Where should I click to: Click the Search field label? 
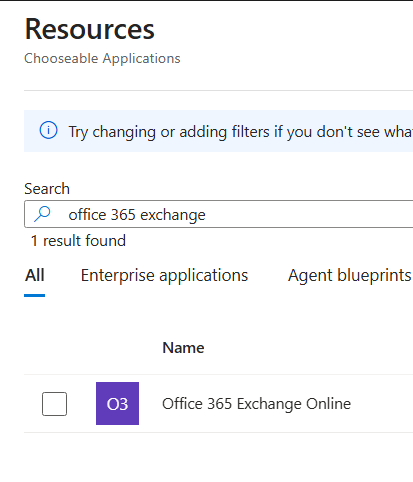(47, 189)
